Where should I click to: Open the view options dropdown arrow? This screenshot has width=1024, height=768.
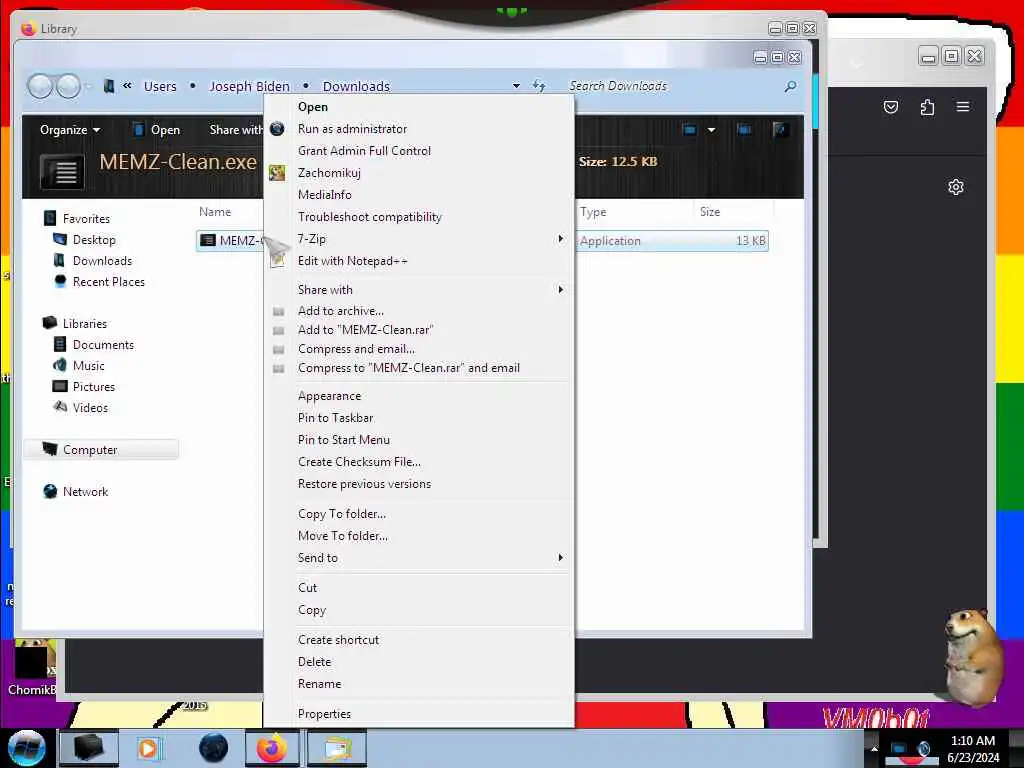pos(711,130)
